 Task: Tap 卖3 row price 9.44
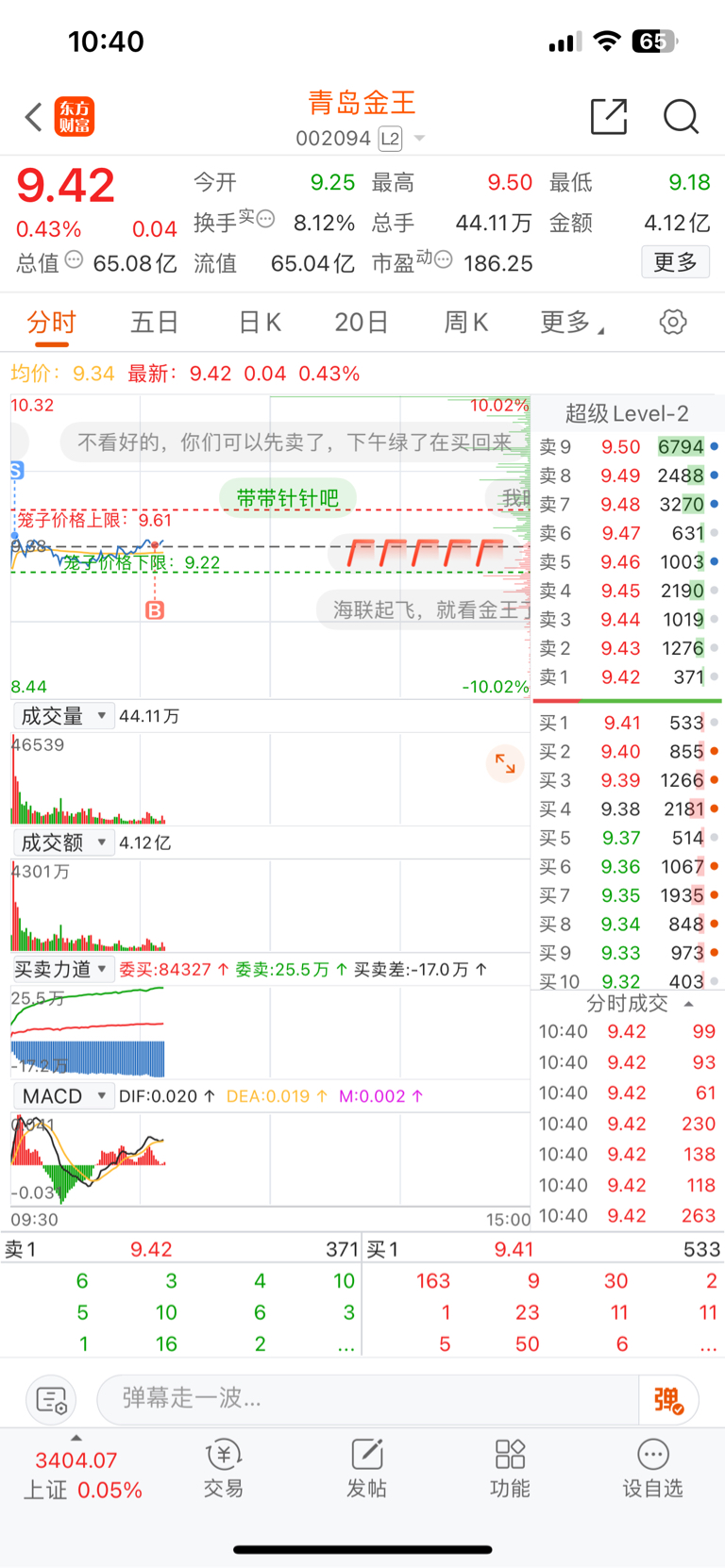(621, 620)
